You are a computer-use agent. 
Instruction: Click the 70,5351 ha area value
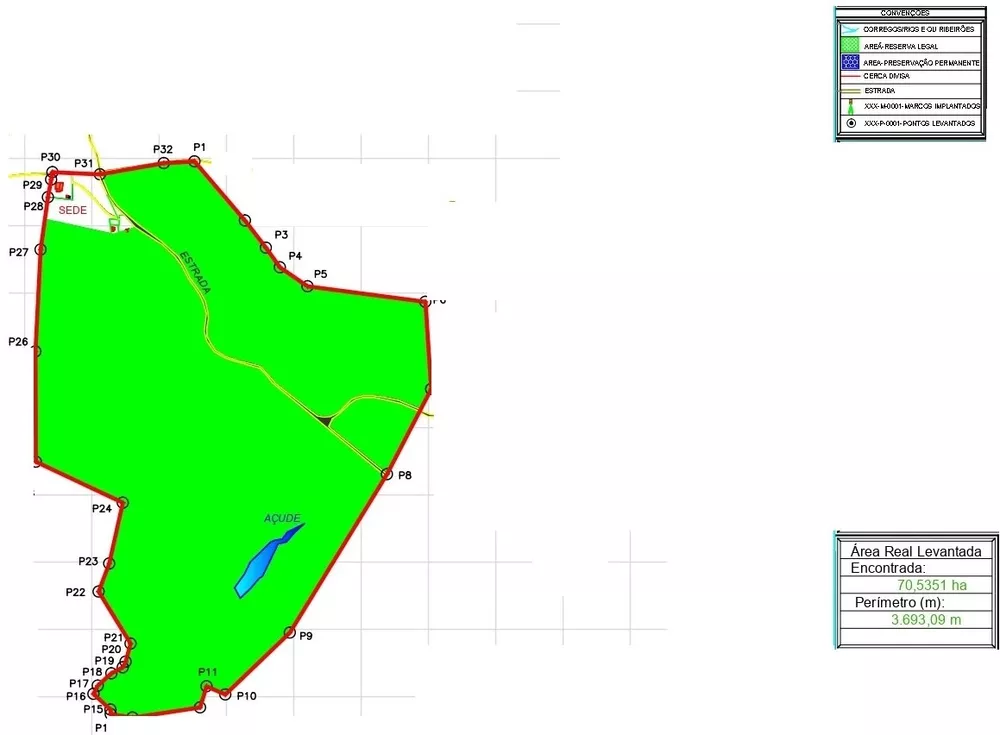click(931, 585)
